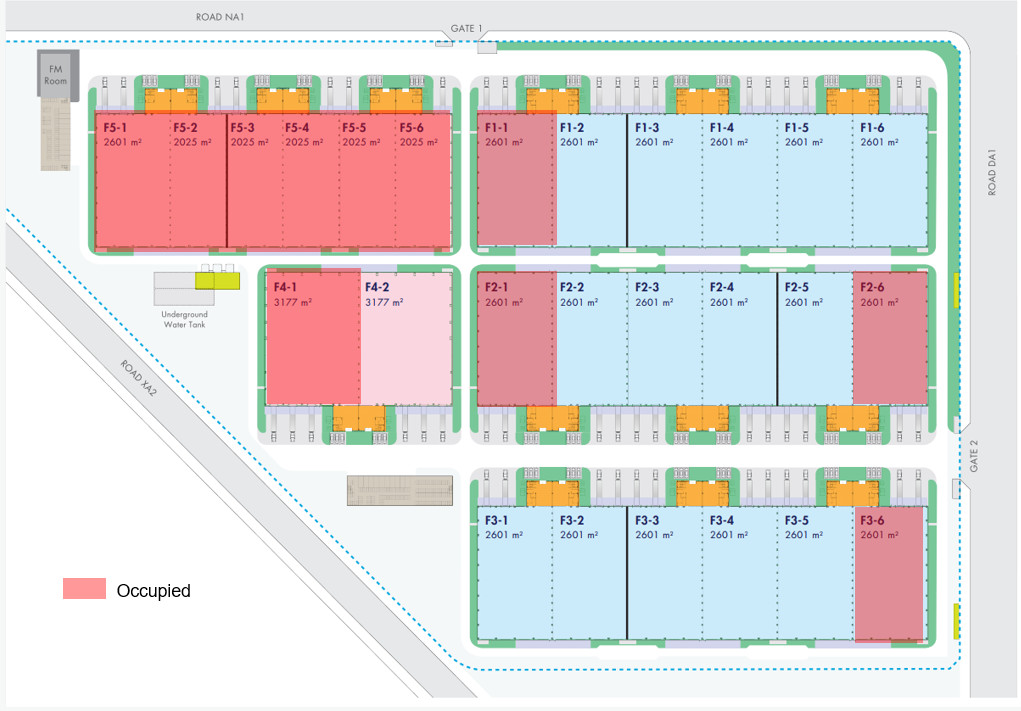The image size is (1021, 711).
Task: Click occupied unit F2-1
Action: tap(517, 339)
